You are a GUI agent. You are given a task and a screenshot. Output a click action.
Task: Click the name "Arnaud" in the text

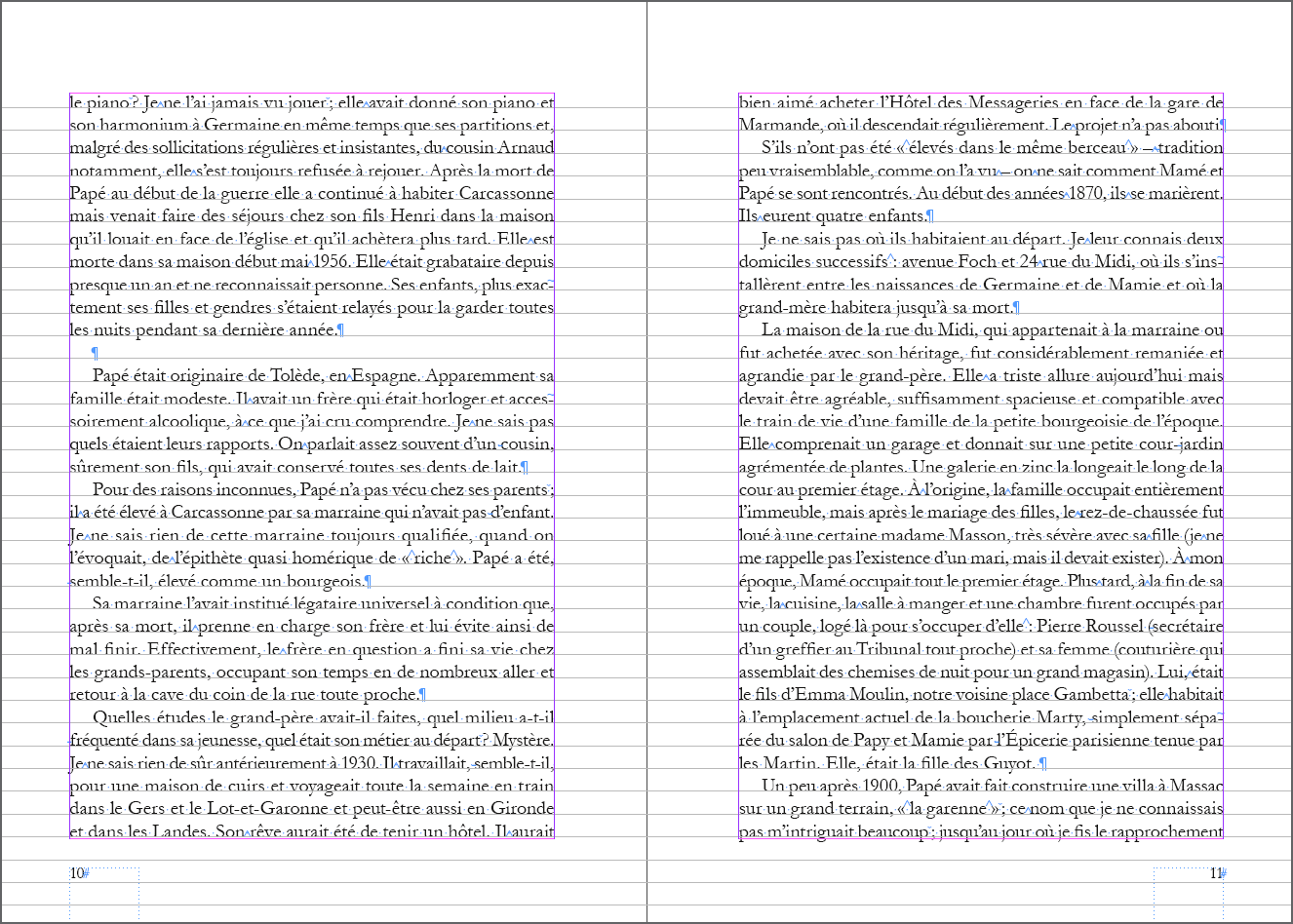coord(526,148)
